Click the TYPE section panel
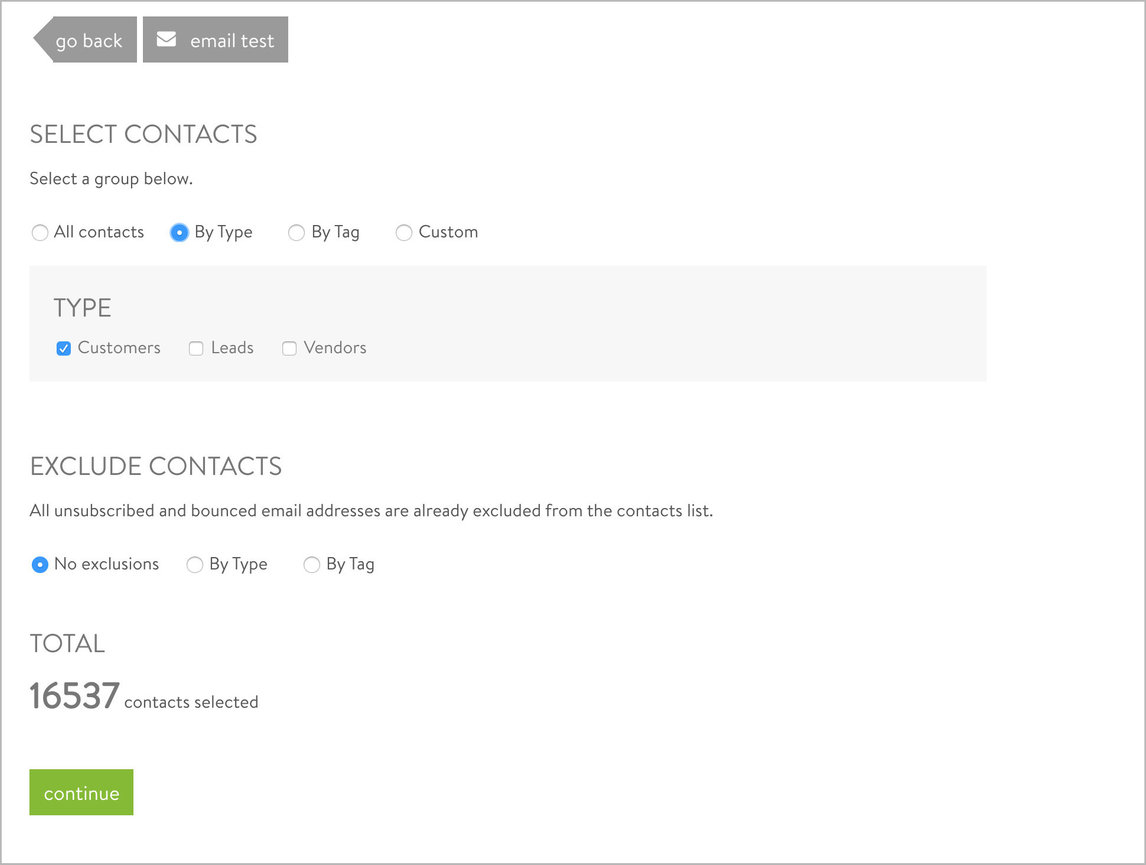Viewport: 1146px width, 865px height. (x=508, y=322)
